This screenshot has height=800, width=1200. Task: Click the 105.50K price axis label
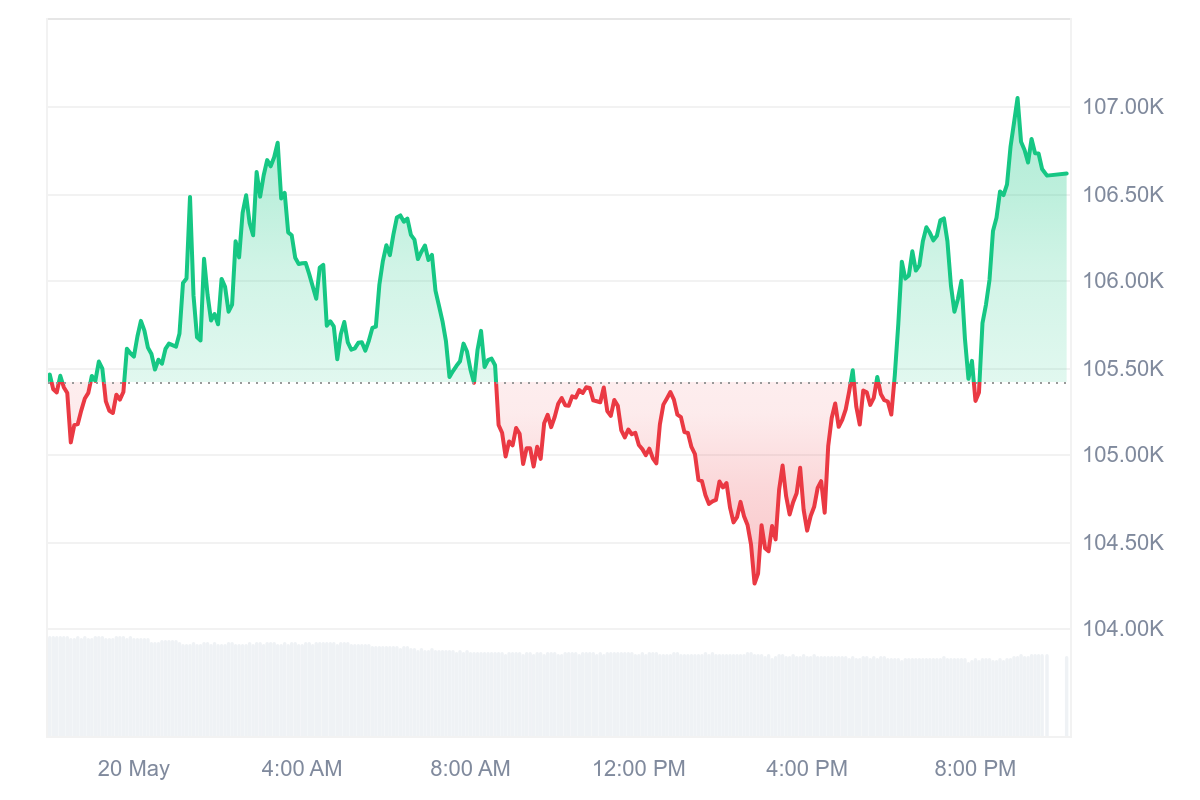(x=1123, y=369)
